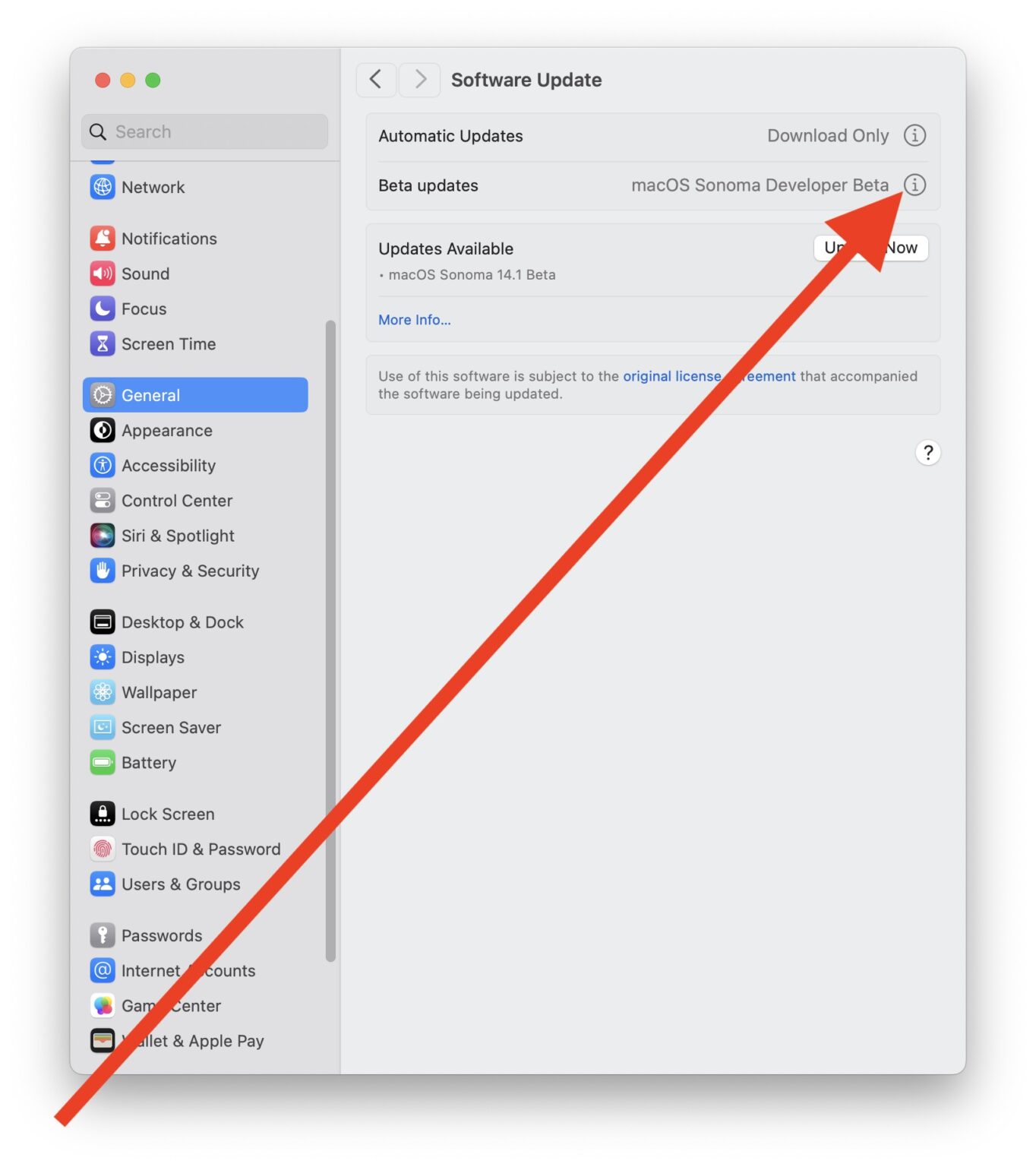Click the Displays sun icon
Screen dimensions: 1036x1167
(103, 657)
